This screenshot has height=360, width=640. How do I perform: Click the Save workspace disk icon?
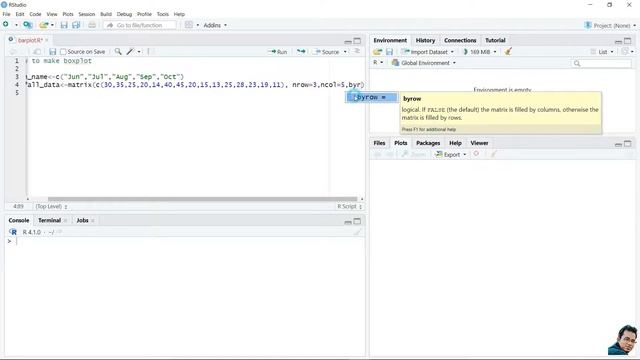pyautogui.click(x=389, y=52)
